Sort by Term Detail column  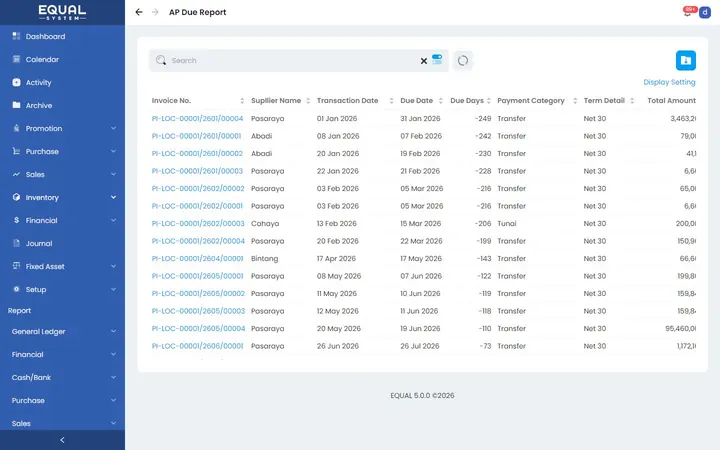[x=632, y=101]
